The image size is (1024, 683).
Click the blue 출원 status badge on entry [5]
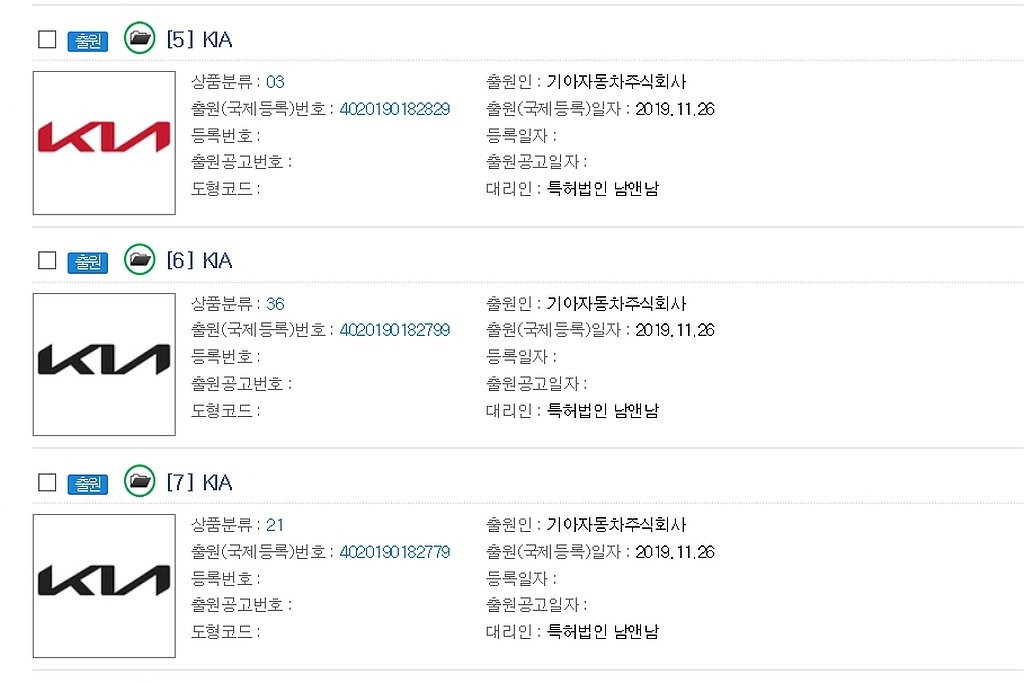pyautogui.click(x=88, y=40)
